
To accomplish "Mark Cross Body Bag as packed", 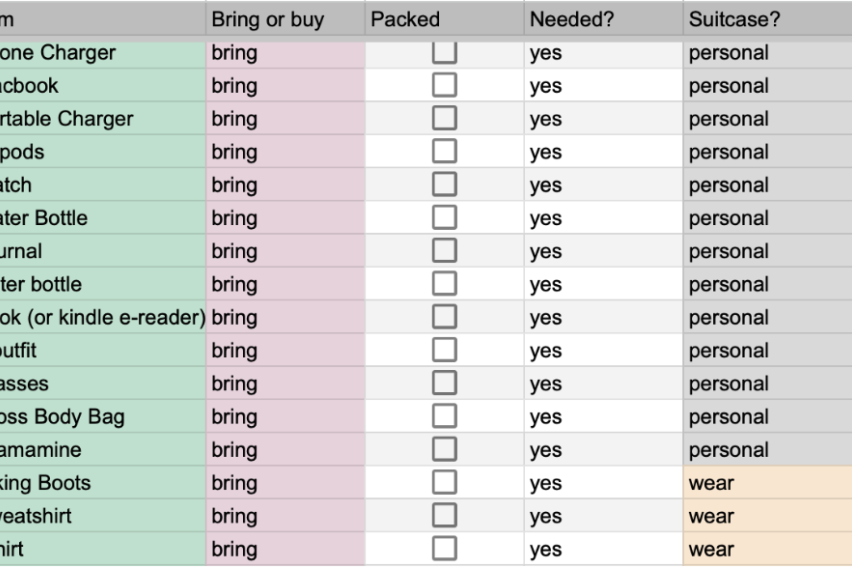I will (x=444, y=417).
